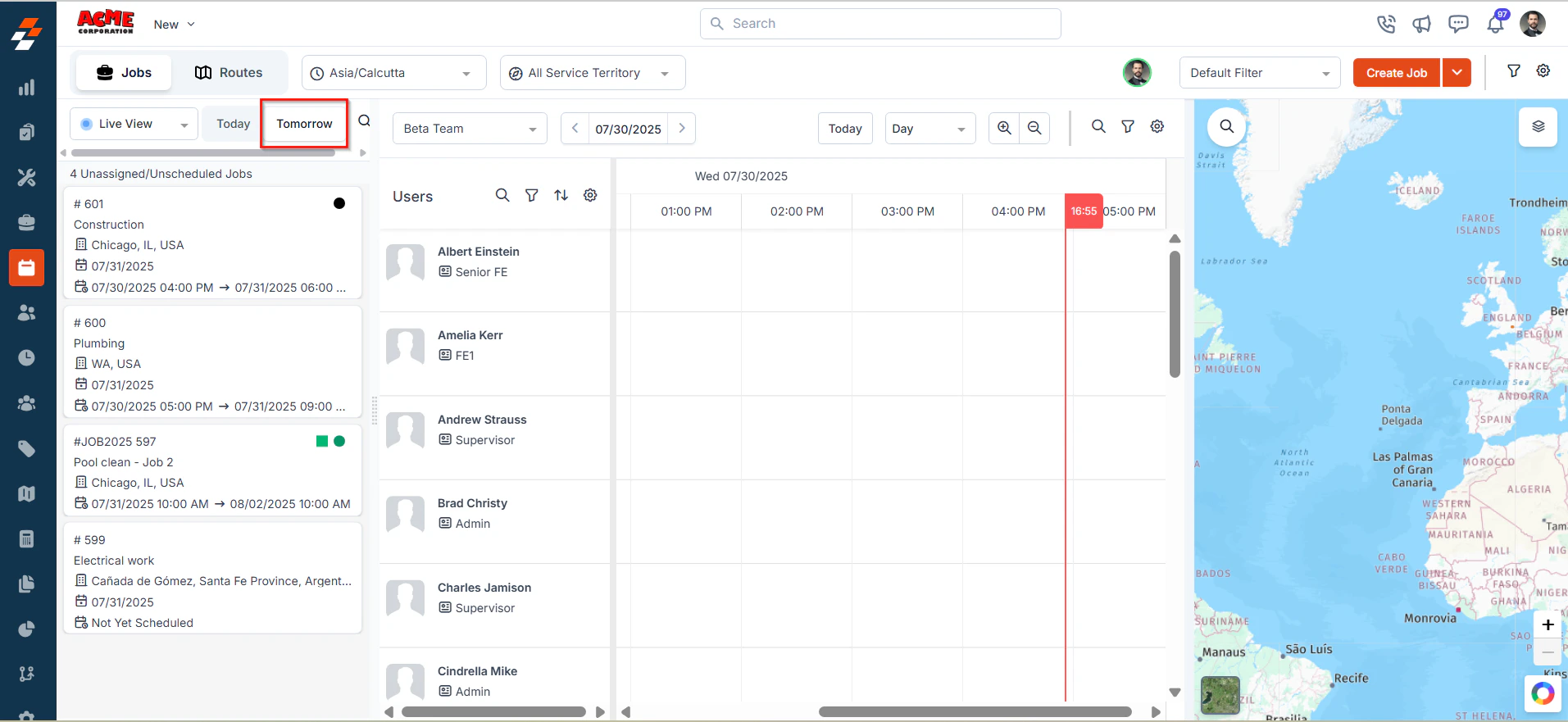Select user Andrew Strauss
1568x722 pixels.
(482, 420)
